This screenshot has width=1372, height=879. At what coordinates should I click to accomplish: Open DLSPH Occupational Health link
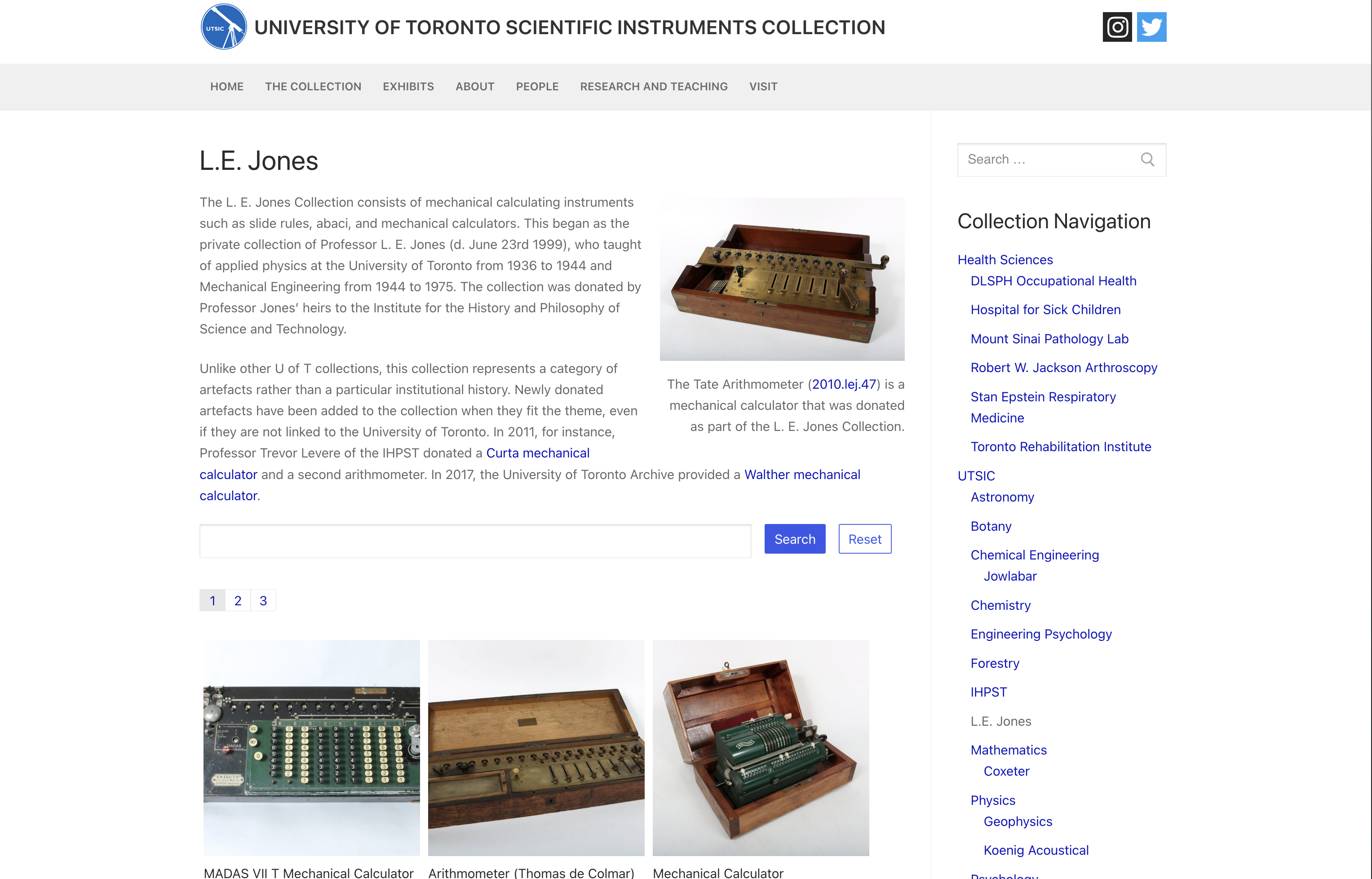(1053, 281)
